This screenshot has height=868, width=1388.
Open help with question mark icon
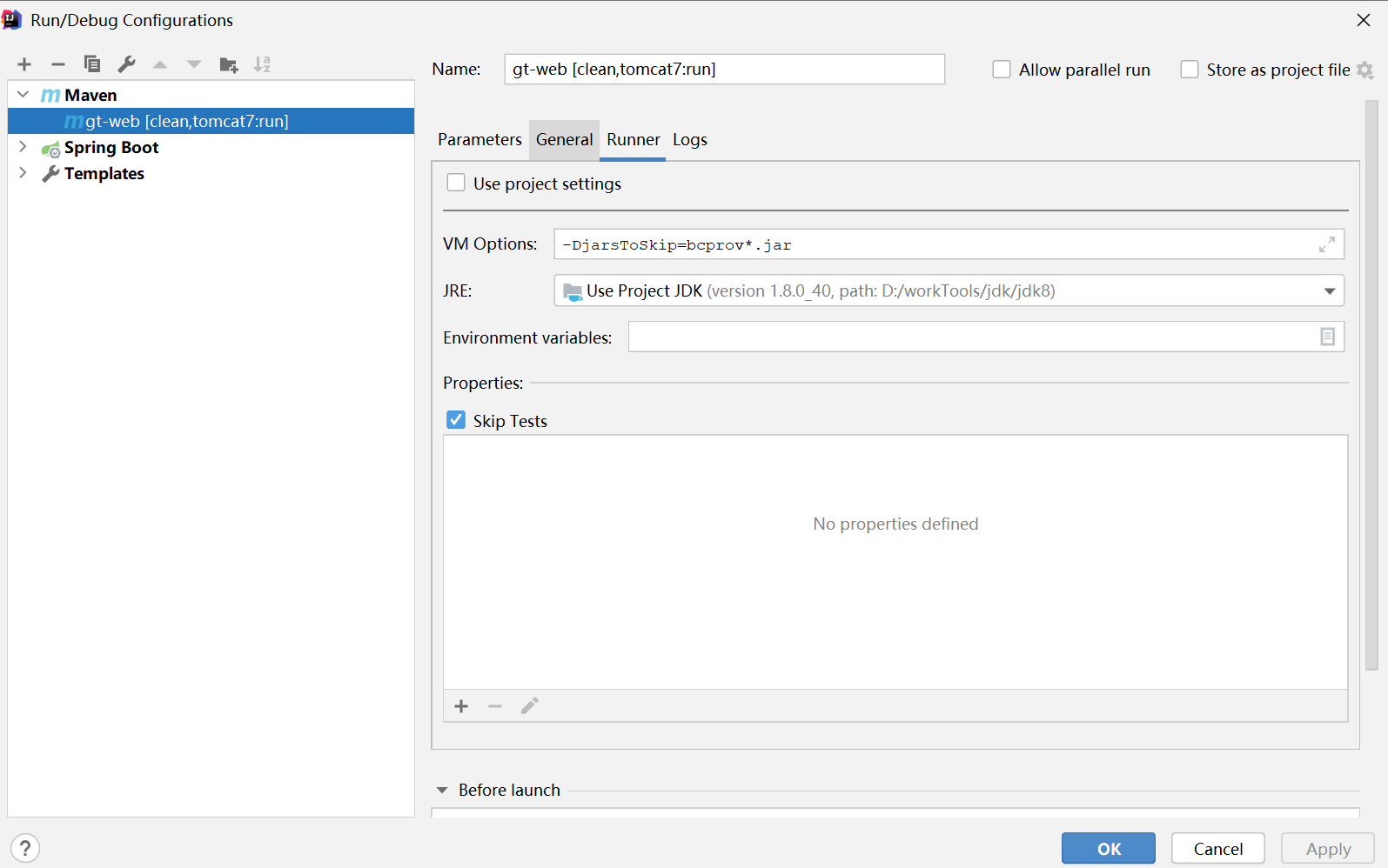point(25,848)
